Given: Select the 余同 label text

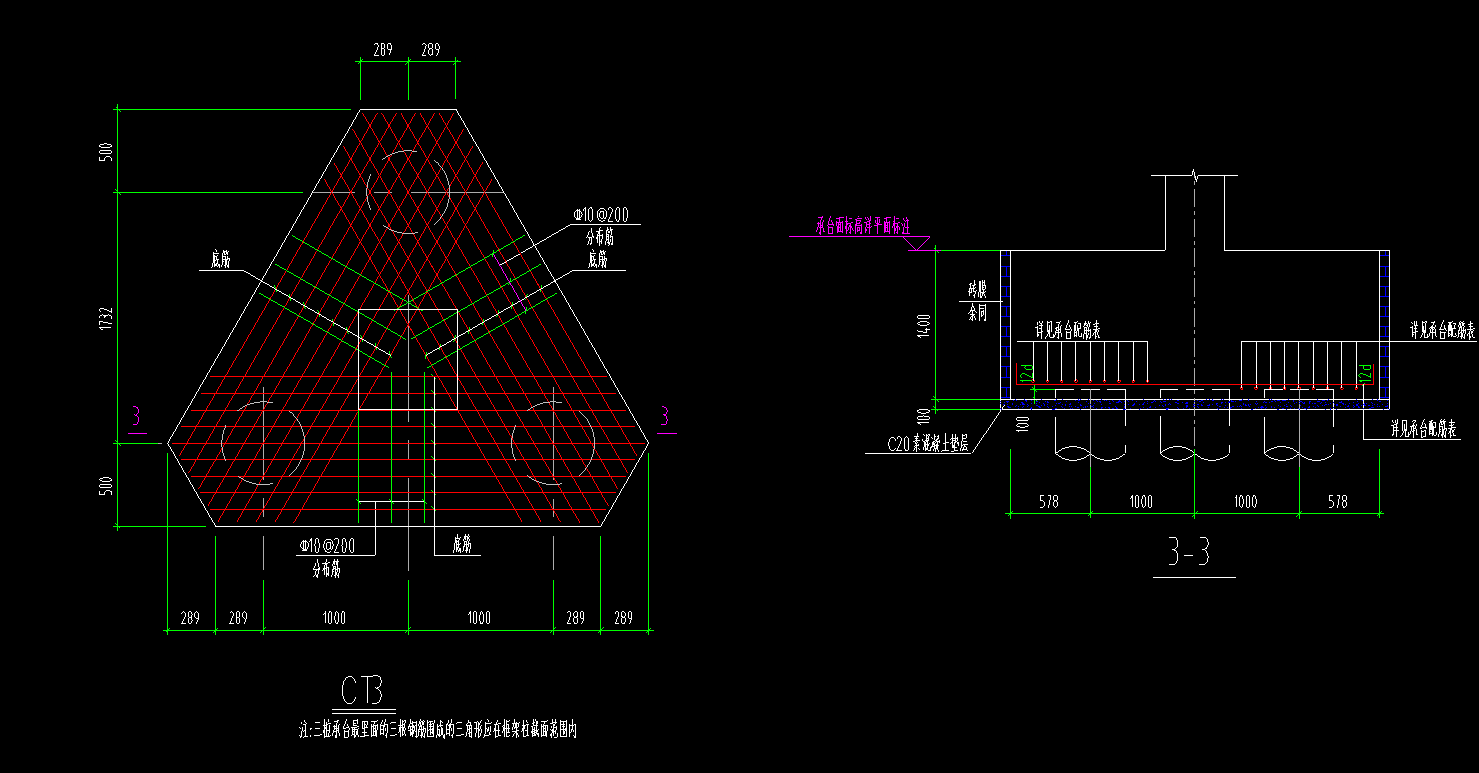Looking at the screenshot, I should [977, 313].
